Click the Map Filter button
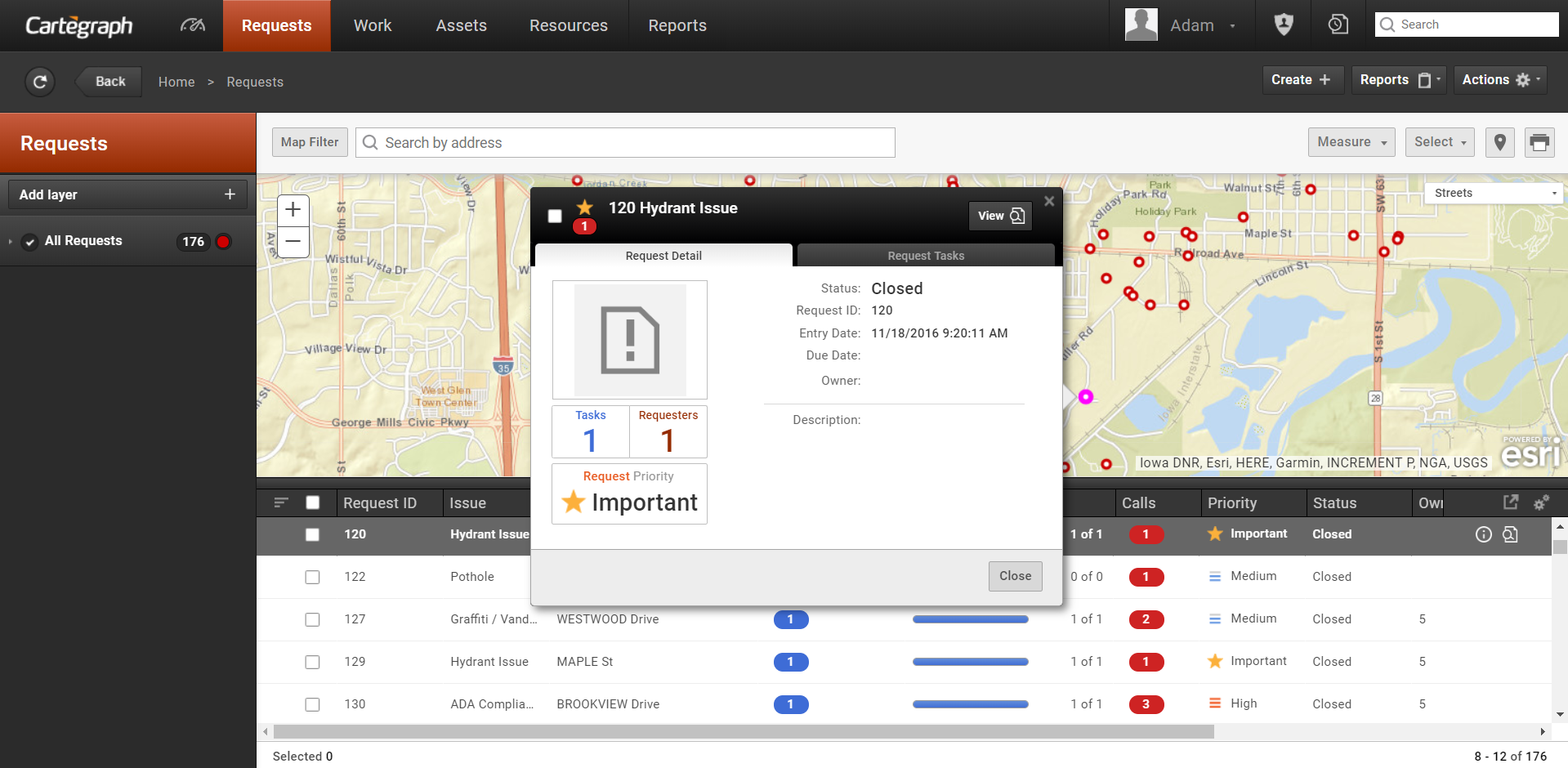 [x=310, y=142]
